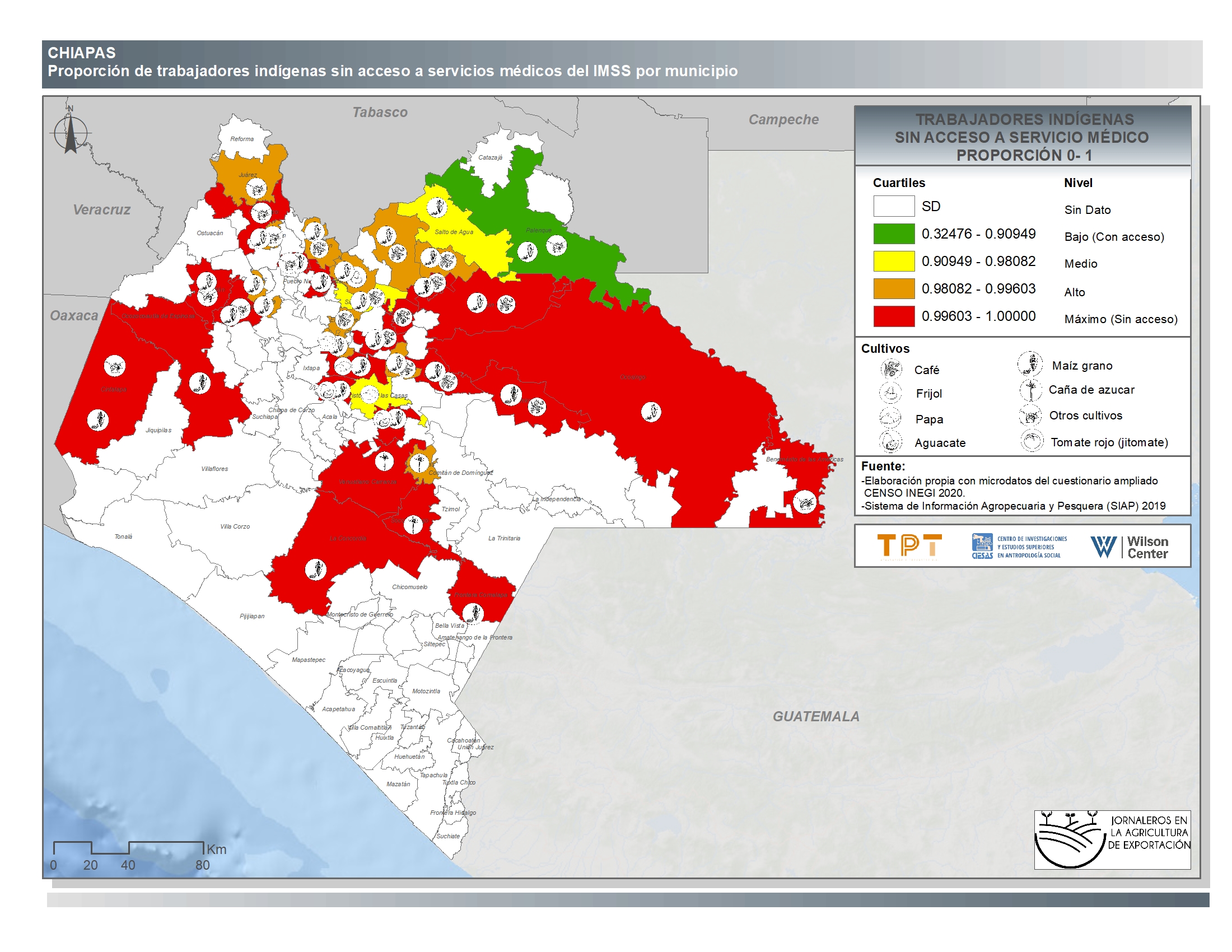Click the north arrow compass icon
The image size is (1232, 952).
pos(71,133)
